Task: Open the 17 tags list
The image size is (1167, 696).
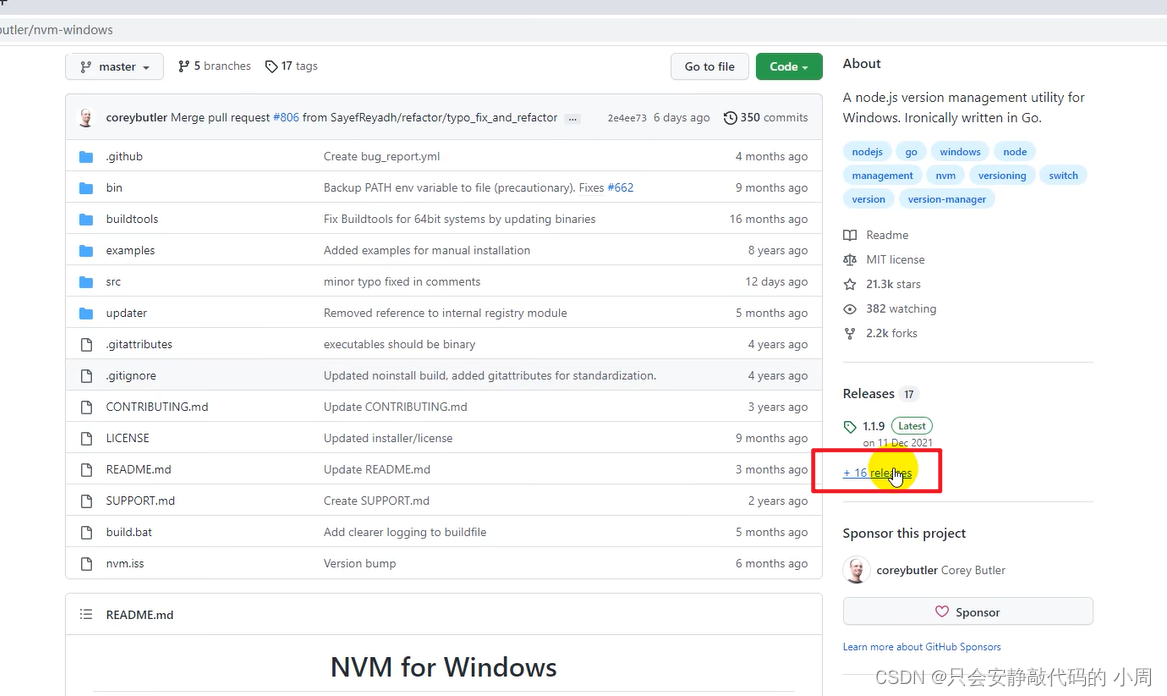Action: [291, 66]
